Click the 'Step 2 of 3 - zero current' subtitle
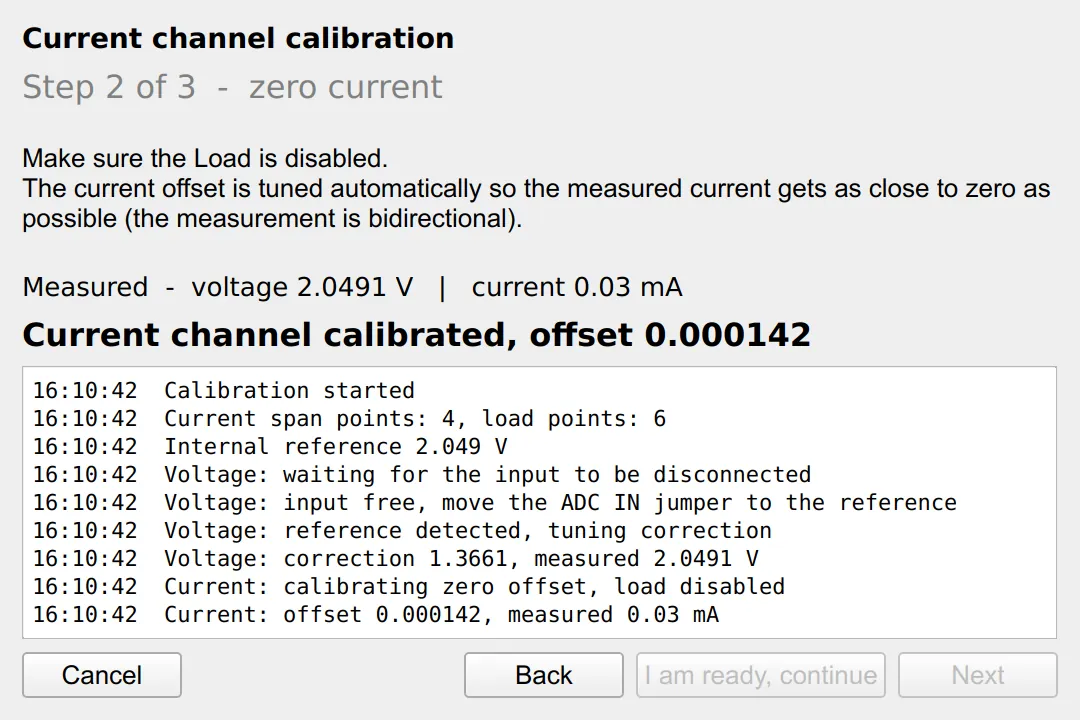The image size is (1080, 720). tap(232, 87)
